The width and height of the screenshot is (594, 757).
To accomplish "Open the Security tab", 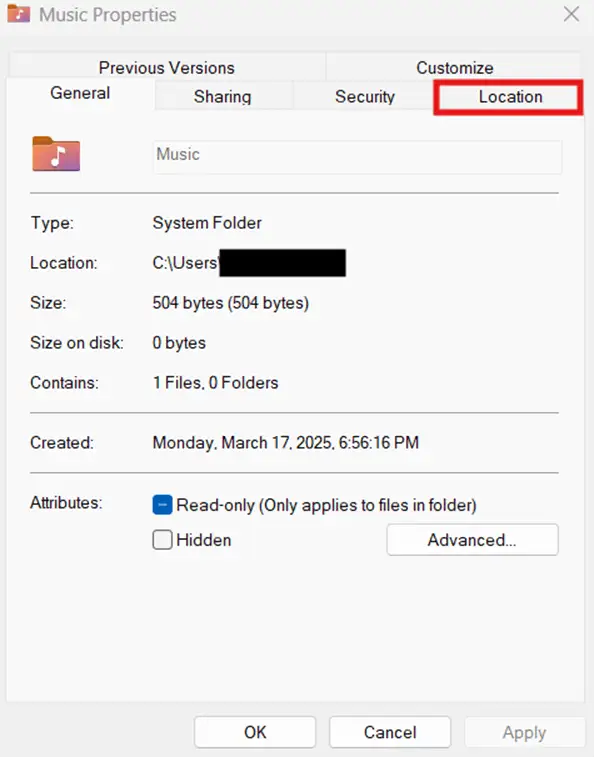I will click(365, 97).
